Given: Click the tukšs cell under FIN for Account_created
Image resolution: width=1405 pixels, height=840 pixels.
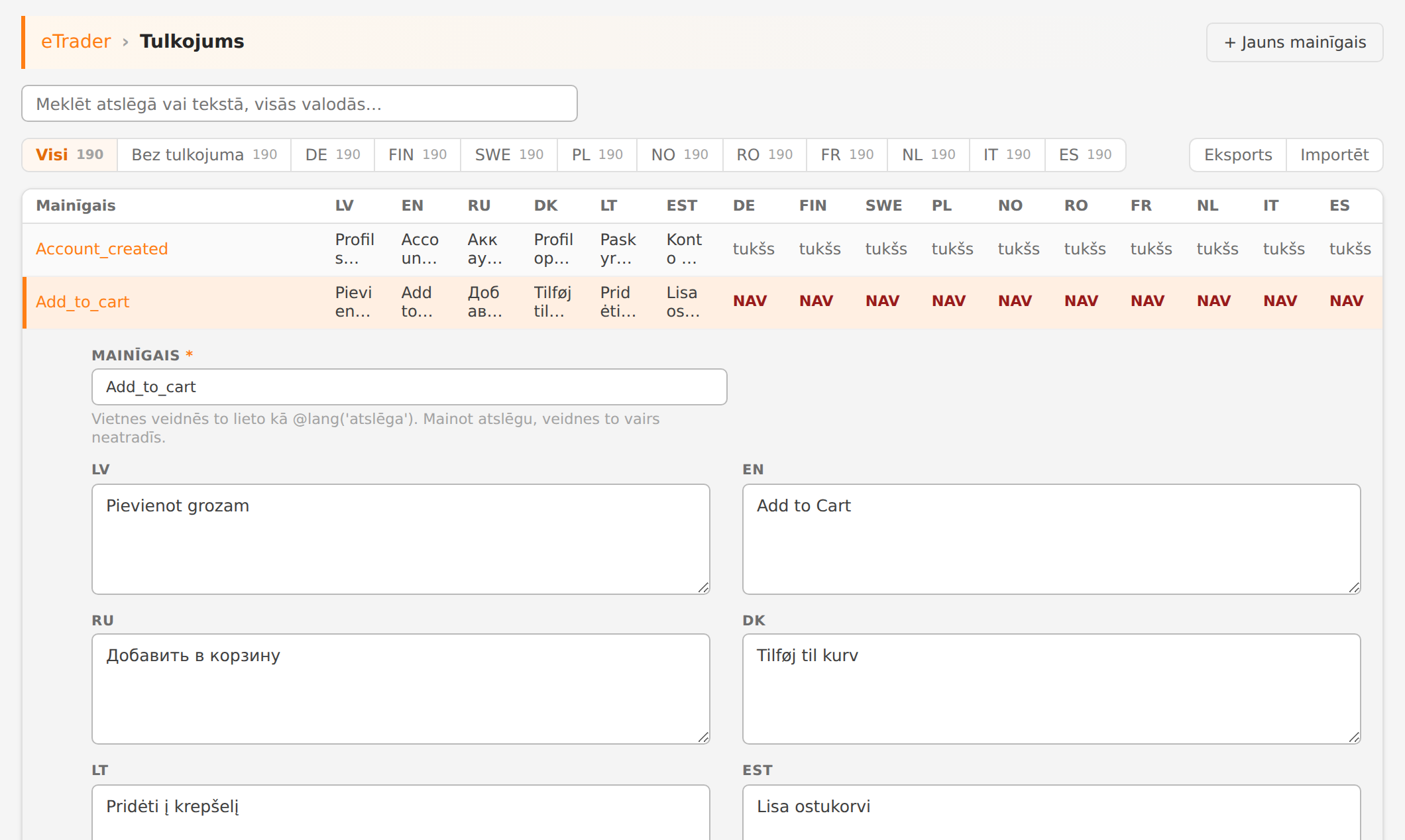Looking at the screenshot, I should click(x=820, y=249).
